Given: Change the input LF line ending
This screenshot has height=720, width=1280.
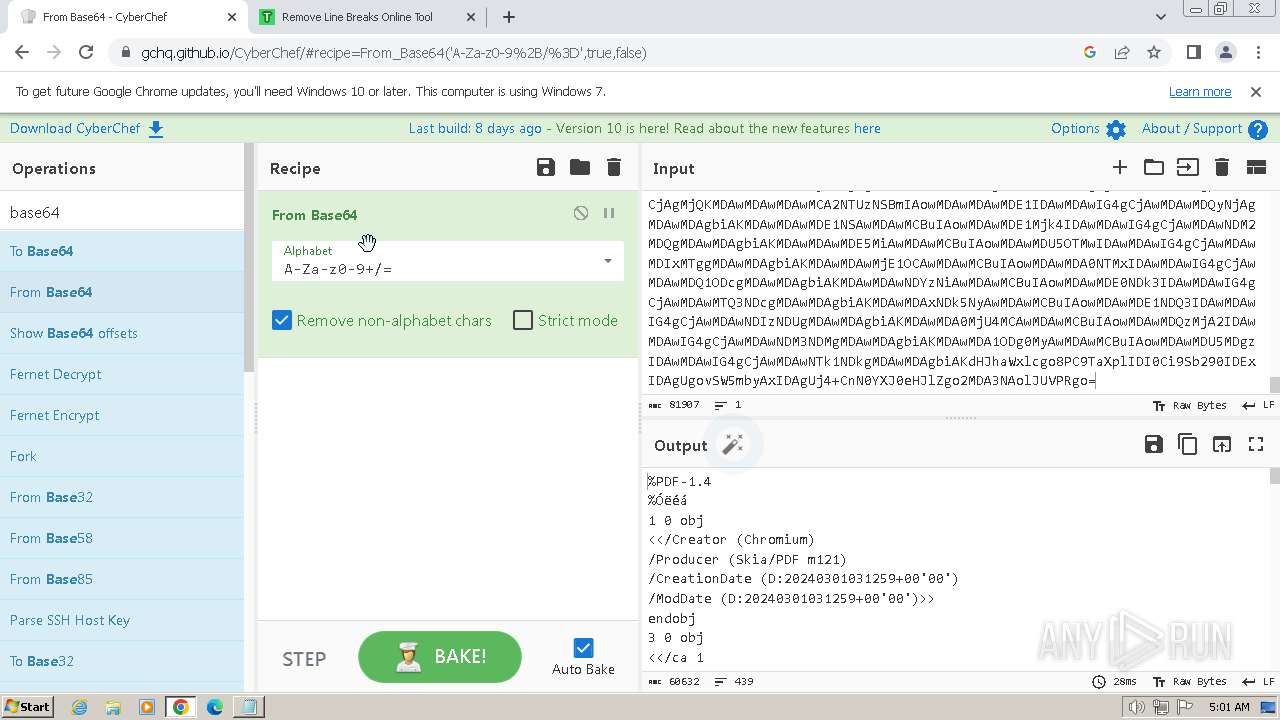Looking at the screenshot, I should point(1258,405).
